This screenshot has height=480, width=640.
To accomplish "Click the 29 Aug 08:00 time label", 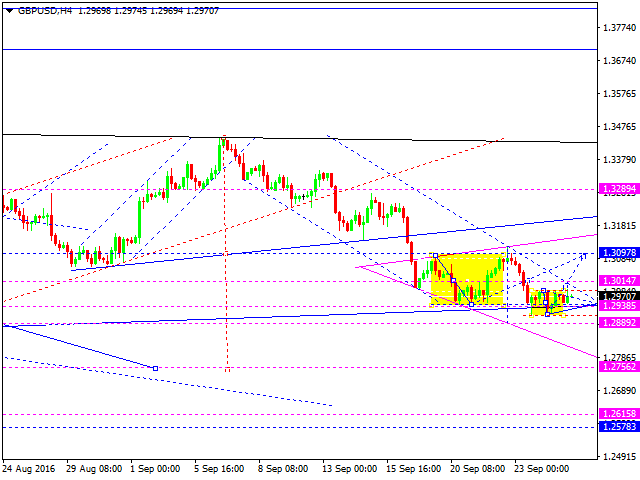I will pos(94,469).
